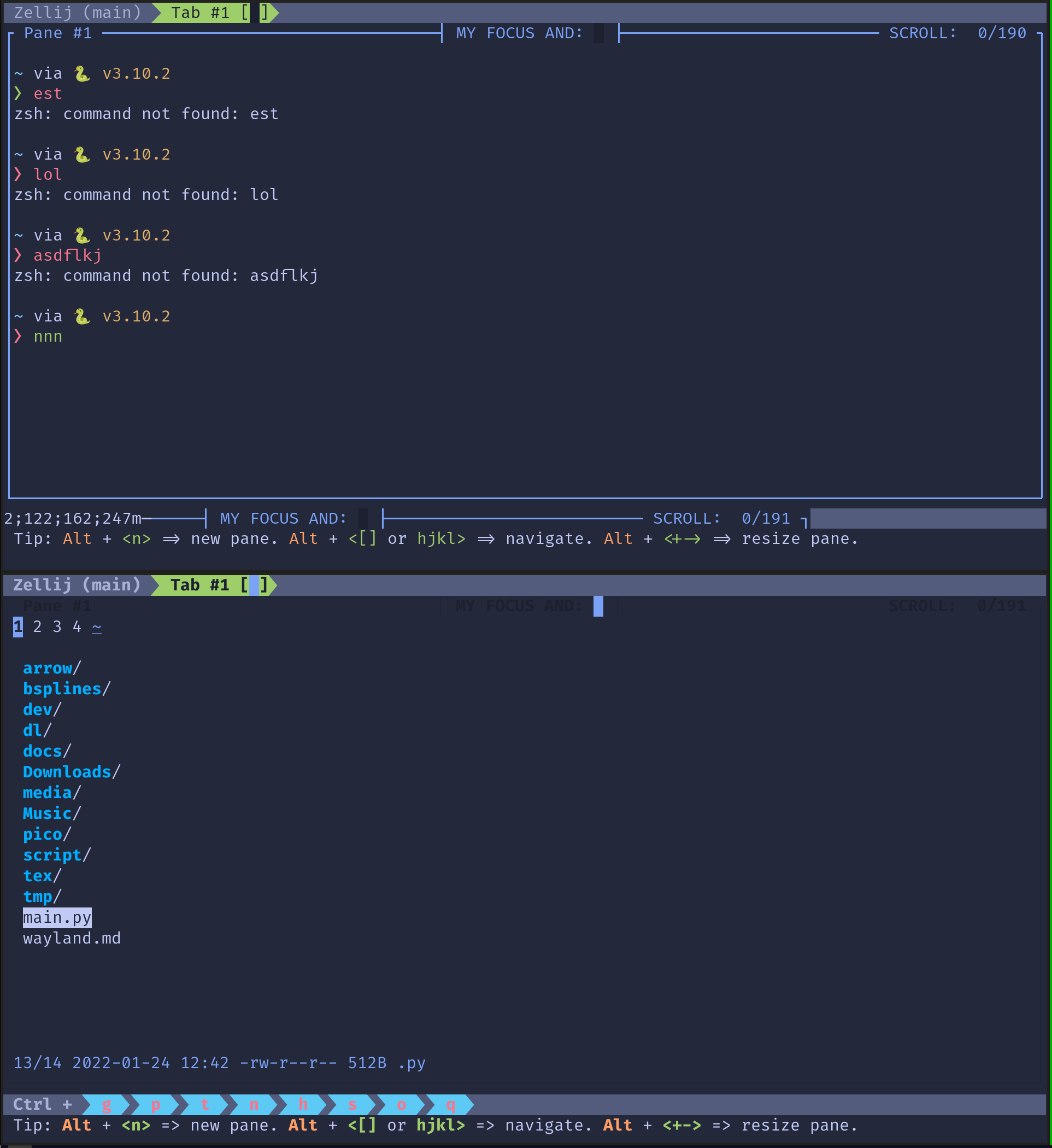Screen dimensions: 1052x1148
Task: Click the tab mode 't' badge
Action: (x=205, y=1105)
